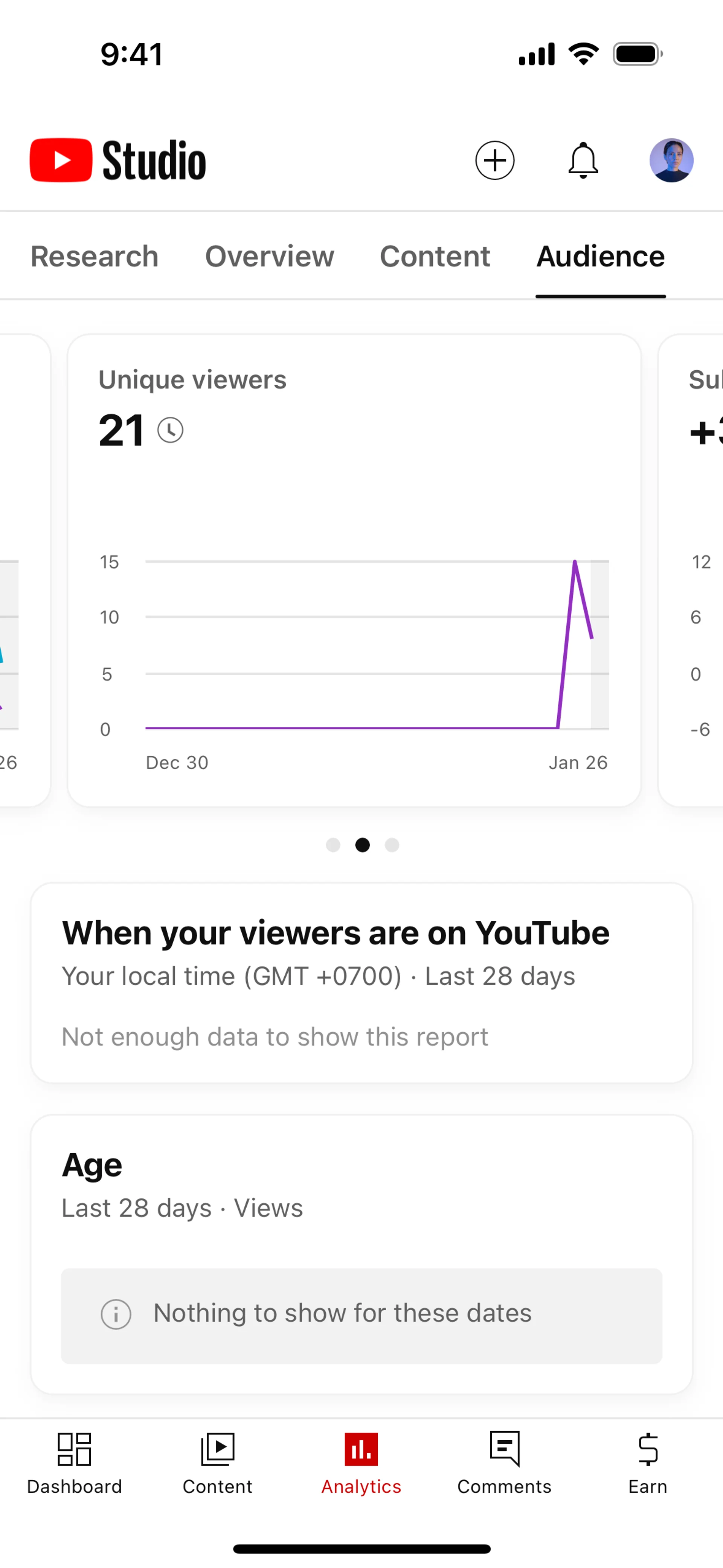Screen dimensions: 723x1568
Task: Jump to third carousel page dot
Action: (x=392, y=845)
